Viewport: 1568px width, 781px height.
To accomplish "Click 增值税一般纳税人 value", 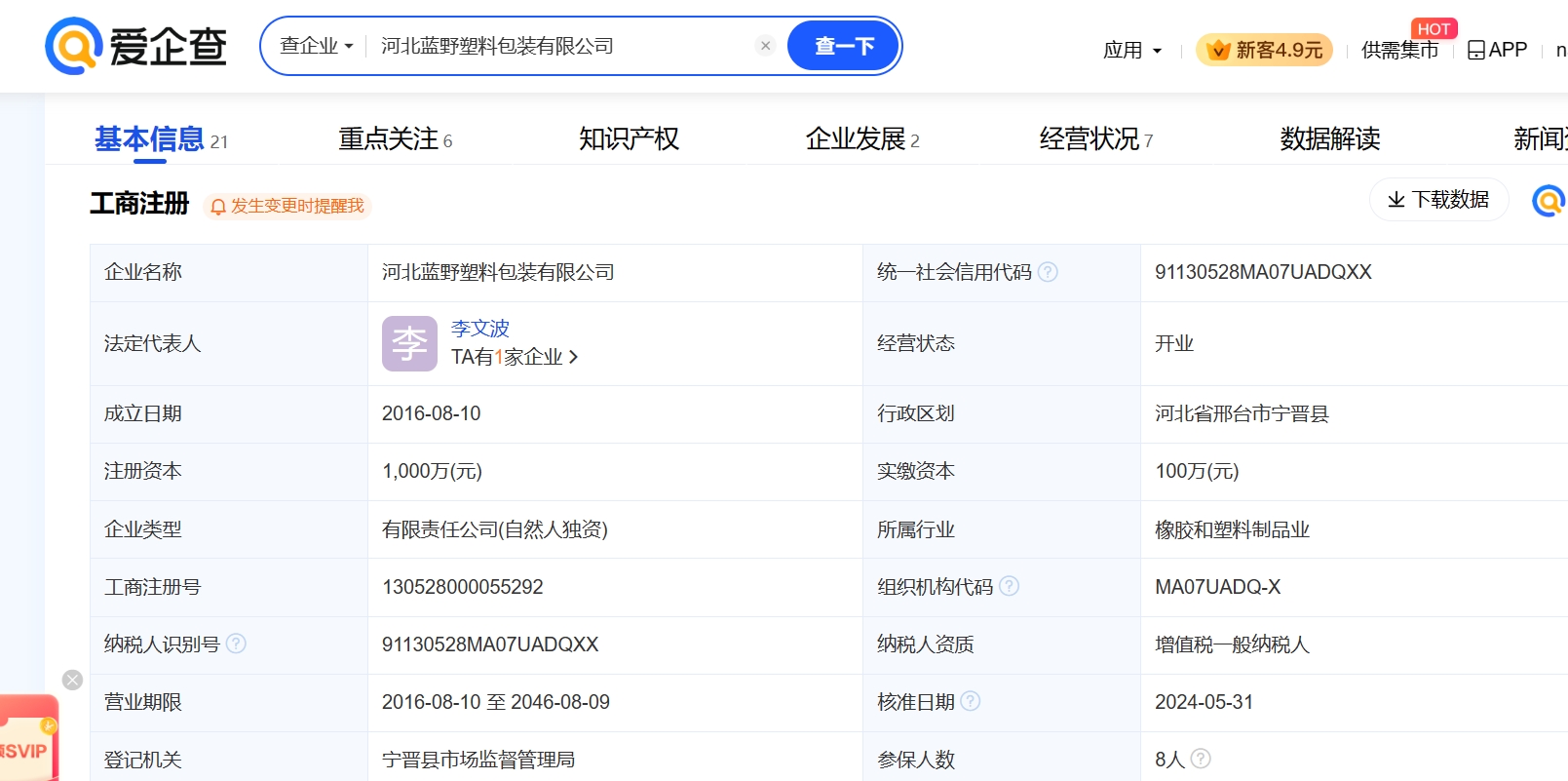I will (x=1232, y=644).
